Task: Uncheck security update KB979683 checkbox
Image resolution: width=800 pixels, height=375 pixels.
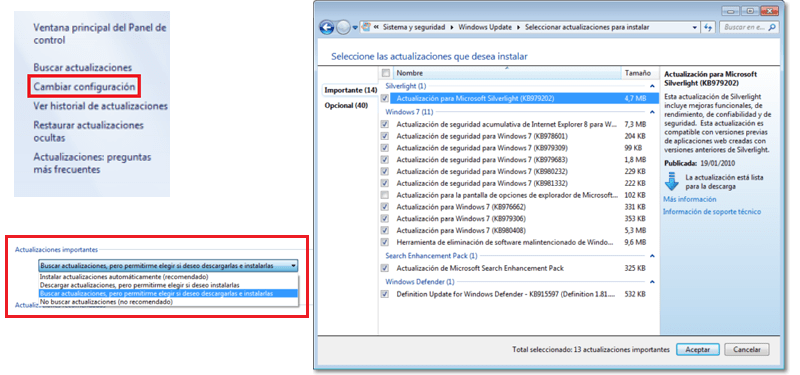Action: (x=385, y=160)
